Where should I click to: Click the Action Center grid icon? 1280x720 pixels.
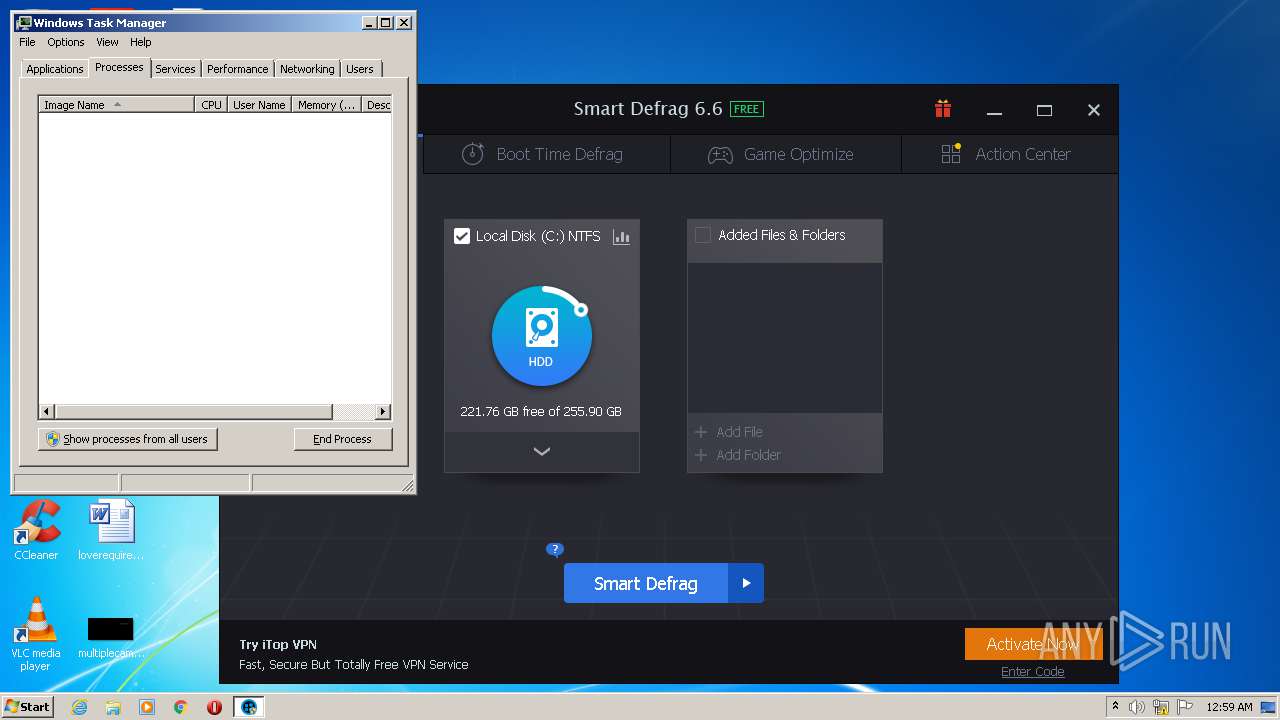pos(951,154)
